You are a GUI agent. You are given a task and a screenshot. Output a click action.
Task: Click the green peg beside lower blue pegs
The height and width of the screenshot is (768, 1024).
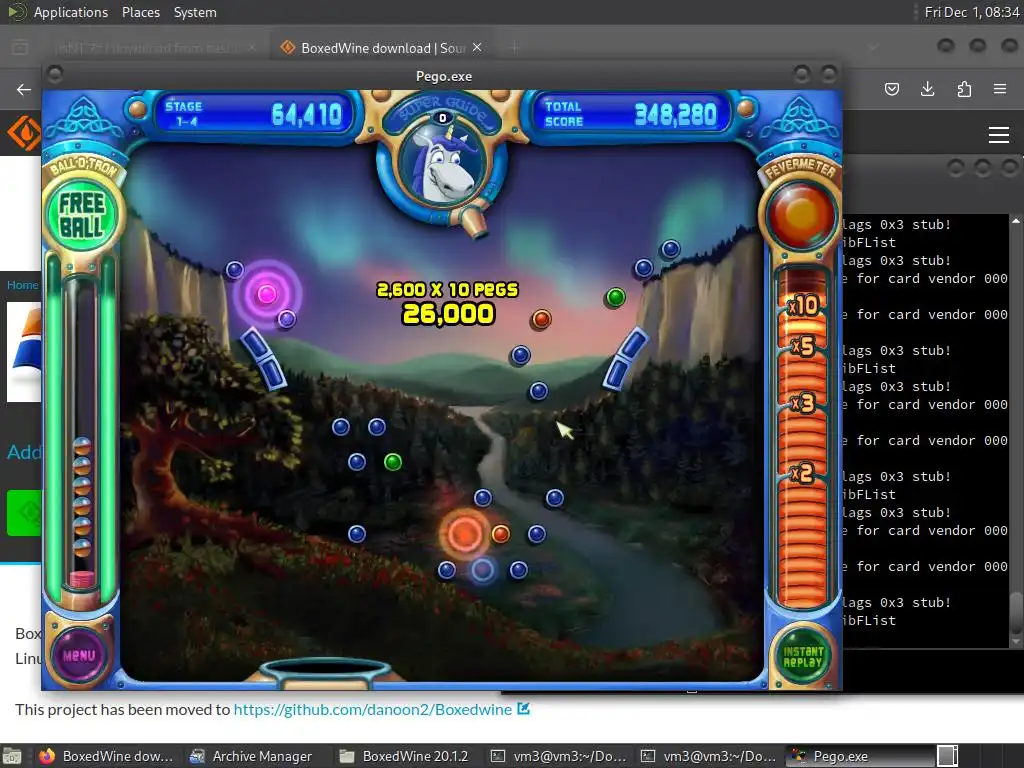[x=392, y=462]
